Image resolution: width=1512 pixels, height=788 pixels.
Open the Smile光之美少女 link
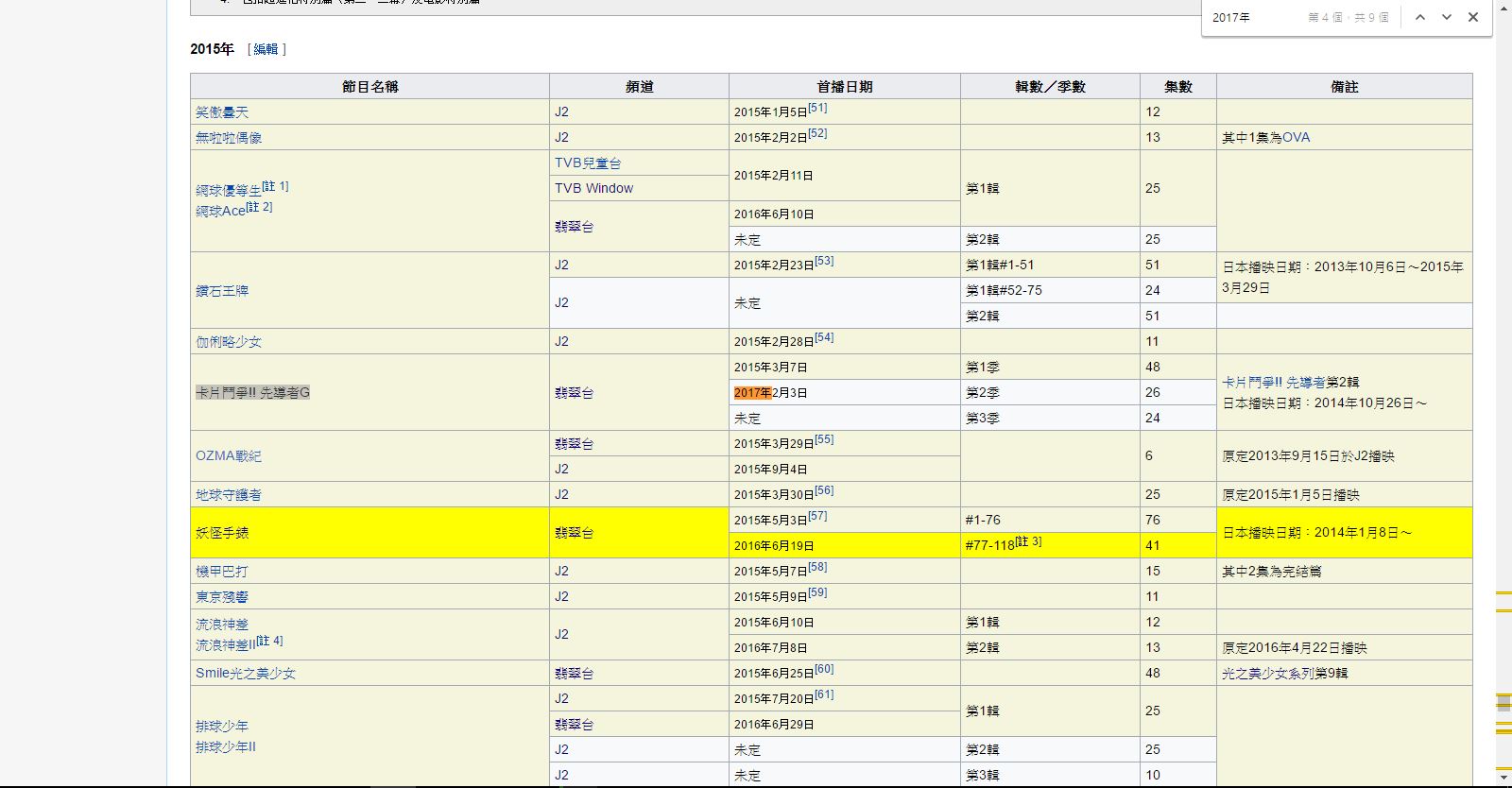click(x=246, y=673)
